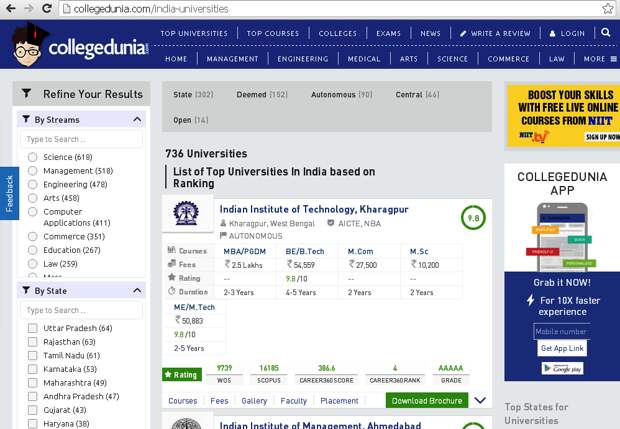Viewport: 620px width, 429px height.
Task: Click the Download Brochure button
Action: [427, 401]
